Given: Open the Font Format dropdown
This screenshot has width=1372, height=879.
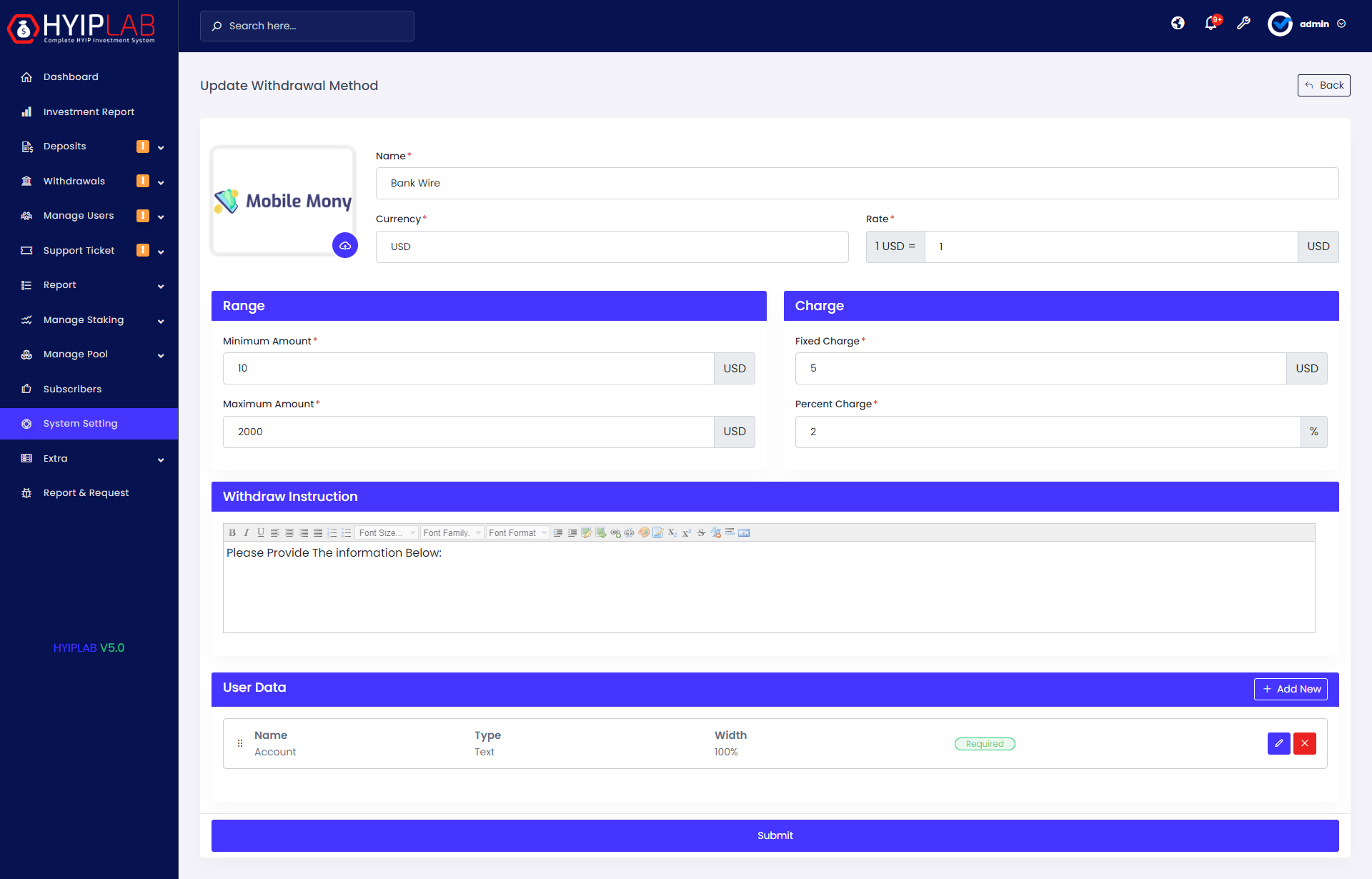Looking at the screenshot, I should [x=518, y=533].
